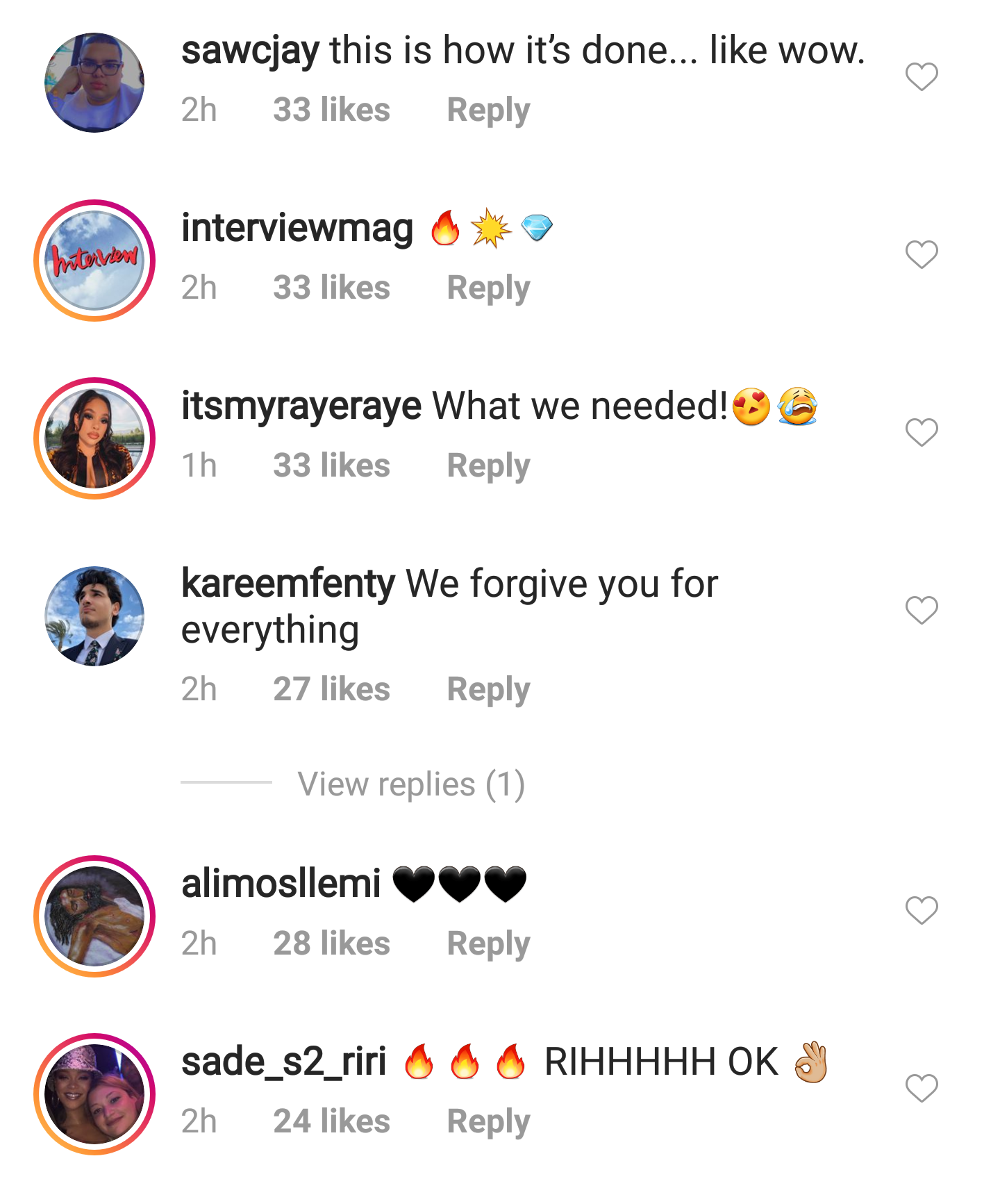Reply to itsmyrayeraye's comment

click(x=488, y=465)
